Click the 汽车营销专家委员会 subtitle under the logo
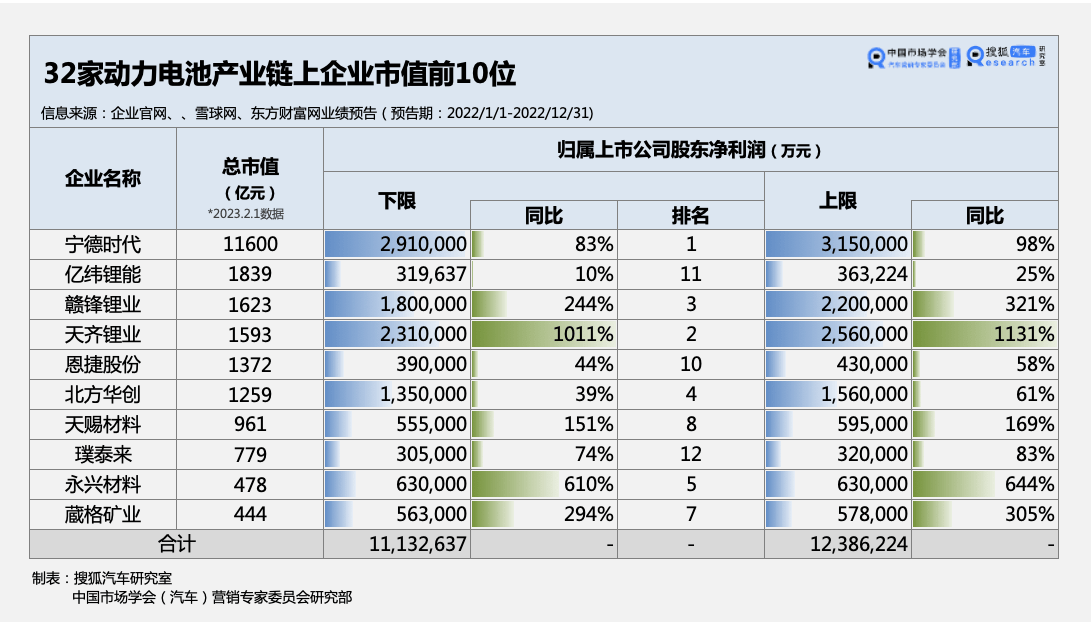The width and height of the screenshot is (1091, 622). [916, 63]
